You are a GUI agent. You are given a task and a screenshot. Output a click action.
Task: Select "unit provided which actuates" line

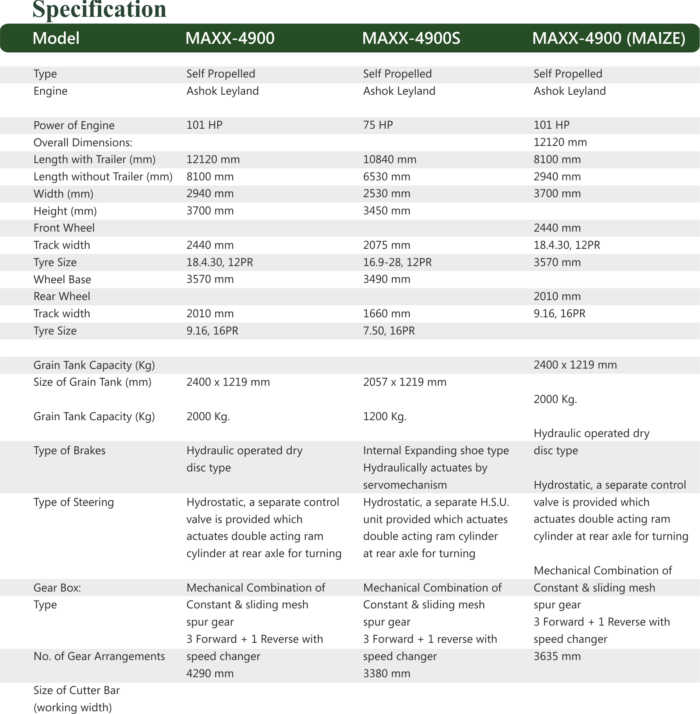click(x=435, y=520)
